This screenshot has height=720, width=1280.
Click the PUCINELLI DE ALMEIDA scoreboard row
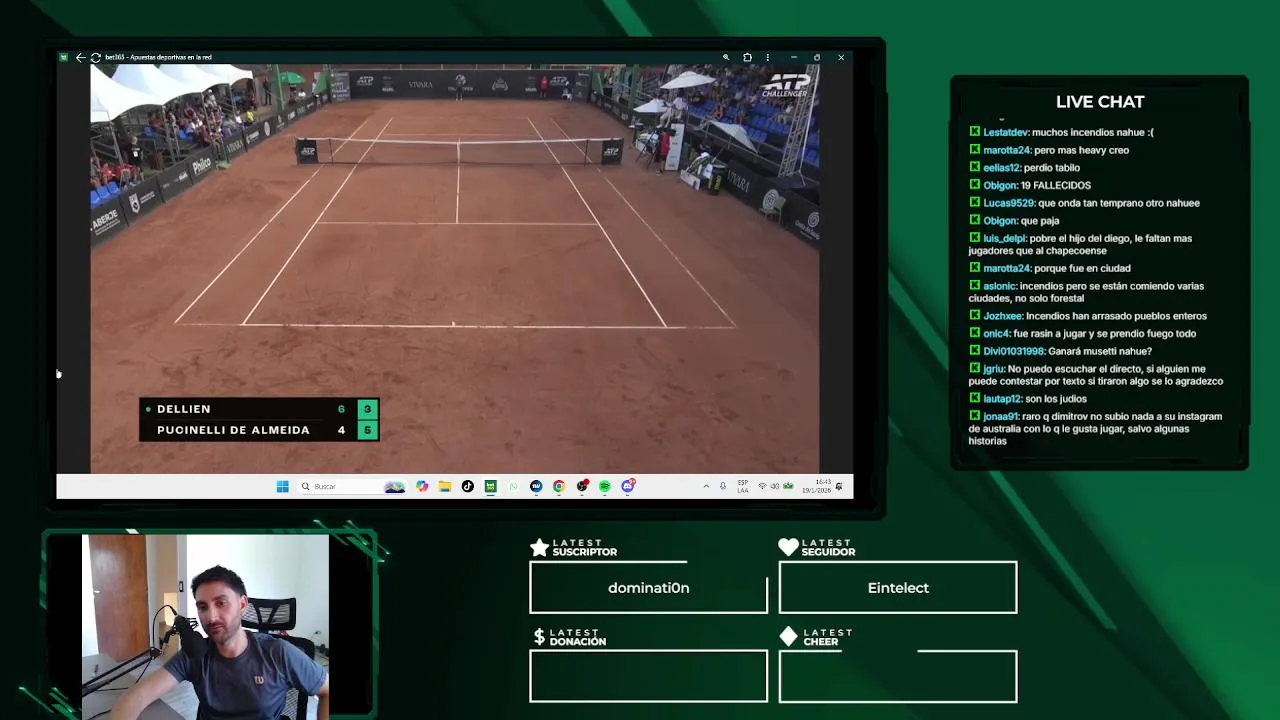[259, 430]
